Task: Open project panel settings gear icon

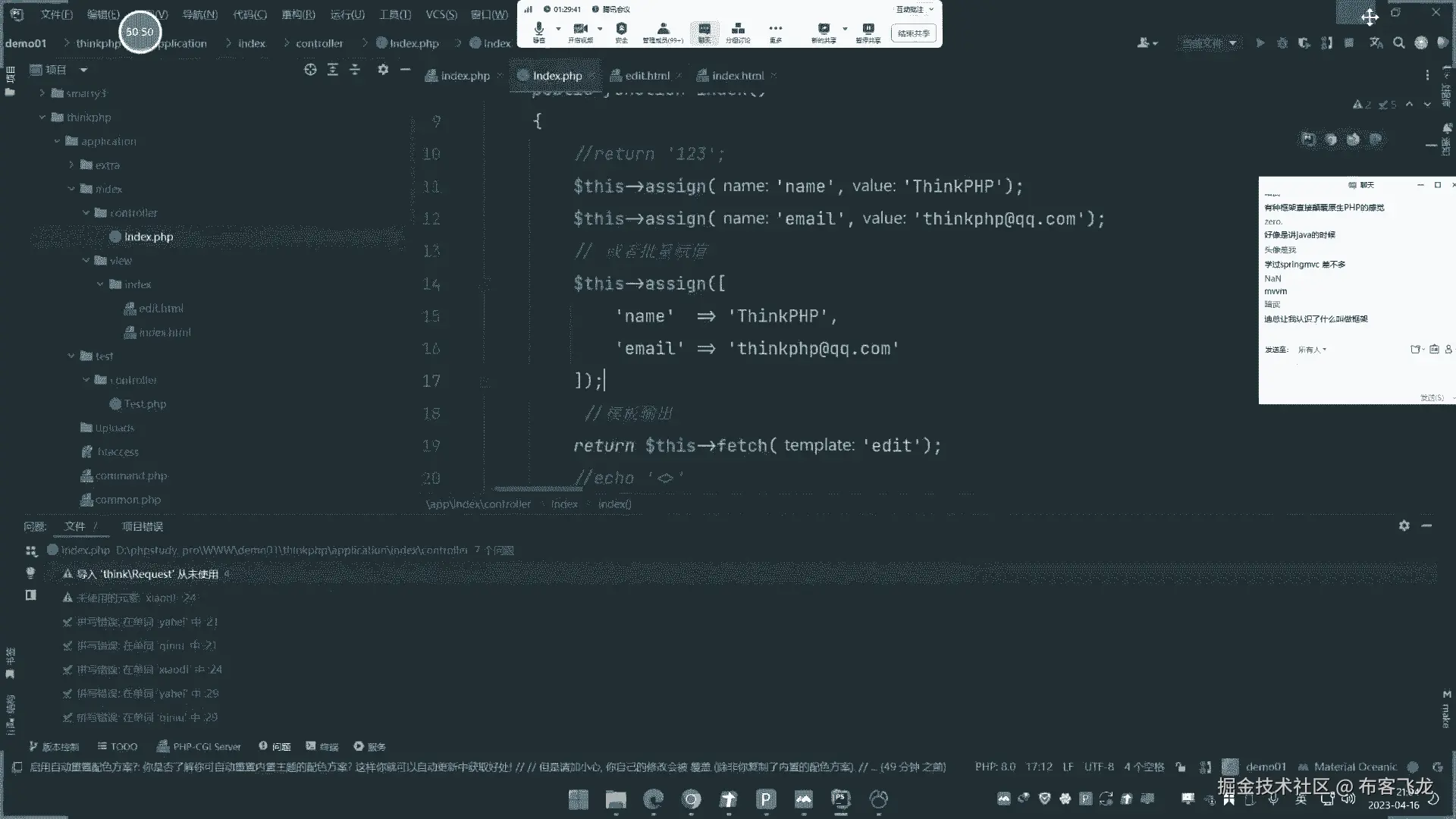Action: coord(383,70)
